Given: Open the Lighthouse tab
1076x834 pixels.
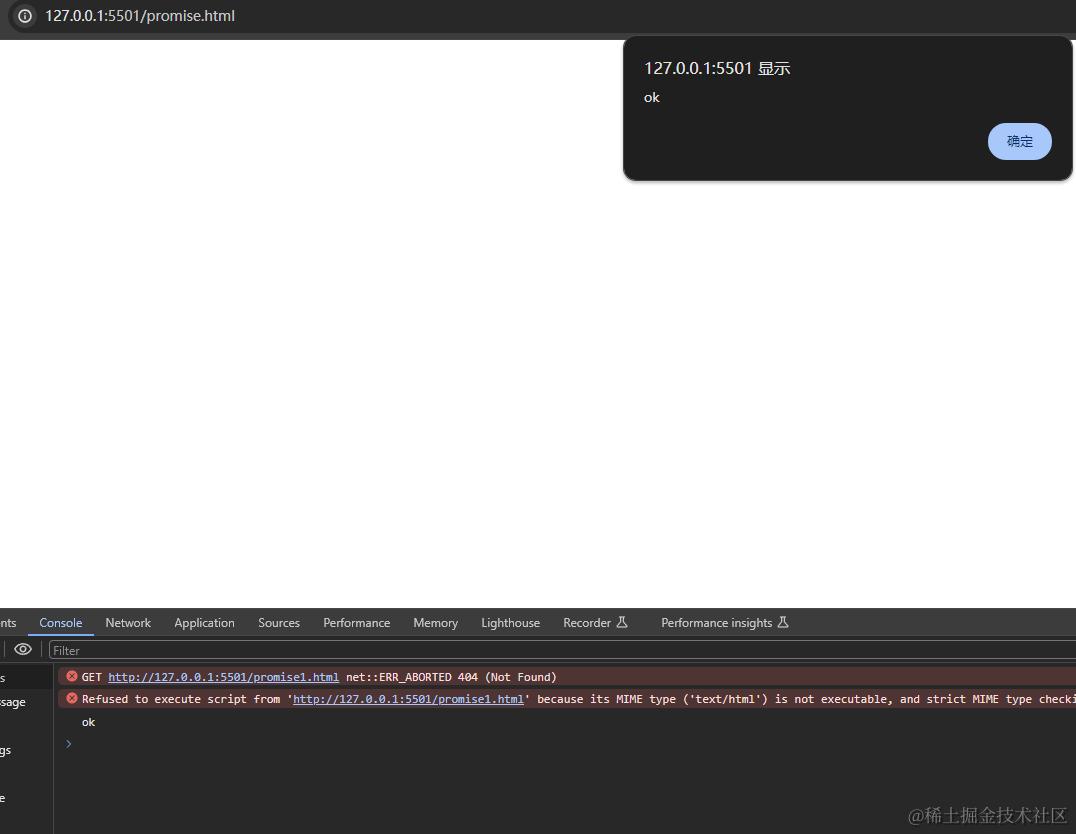Looking at the screenshot, I should 510,623.
